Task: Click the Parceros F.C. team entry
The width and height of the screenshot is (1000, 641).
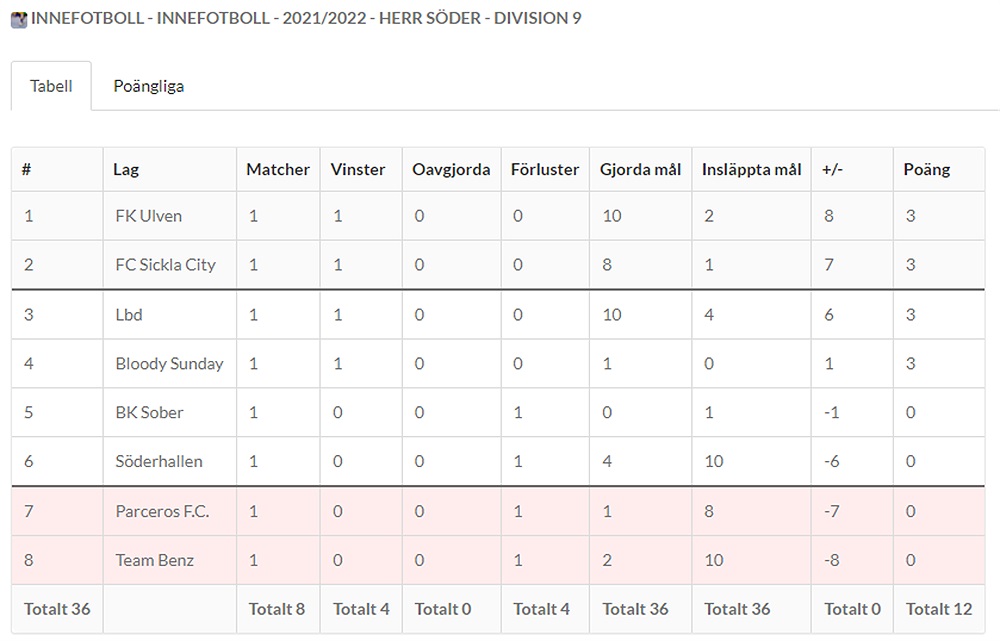Action: [162, 511]
